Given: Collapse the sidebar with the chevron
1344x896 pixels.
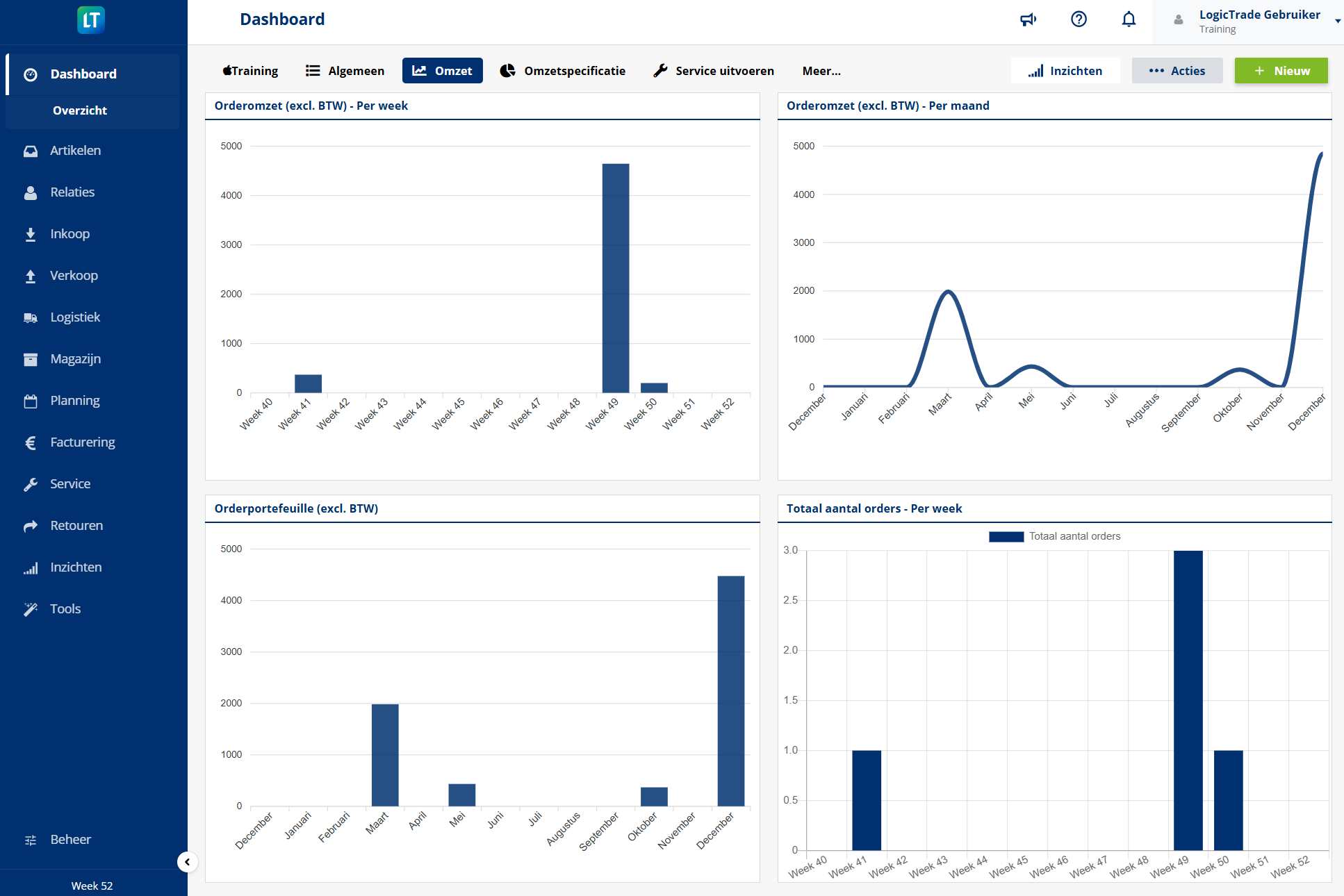Looking at the screenshot, I should click(187, 862).
